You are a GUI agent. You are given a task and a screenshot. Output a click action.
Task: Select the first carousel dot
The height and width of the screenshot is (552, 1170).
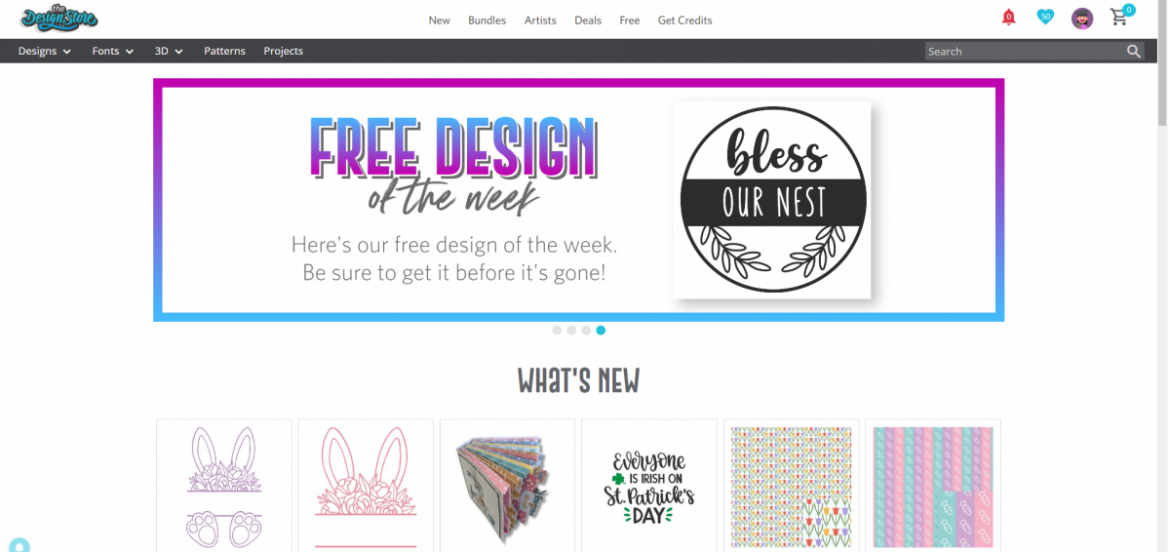[557, 330]
